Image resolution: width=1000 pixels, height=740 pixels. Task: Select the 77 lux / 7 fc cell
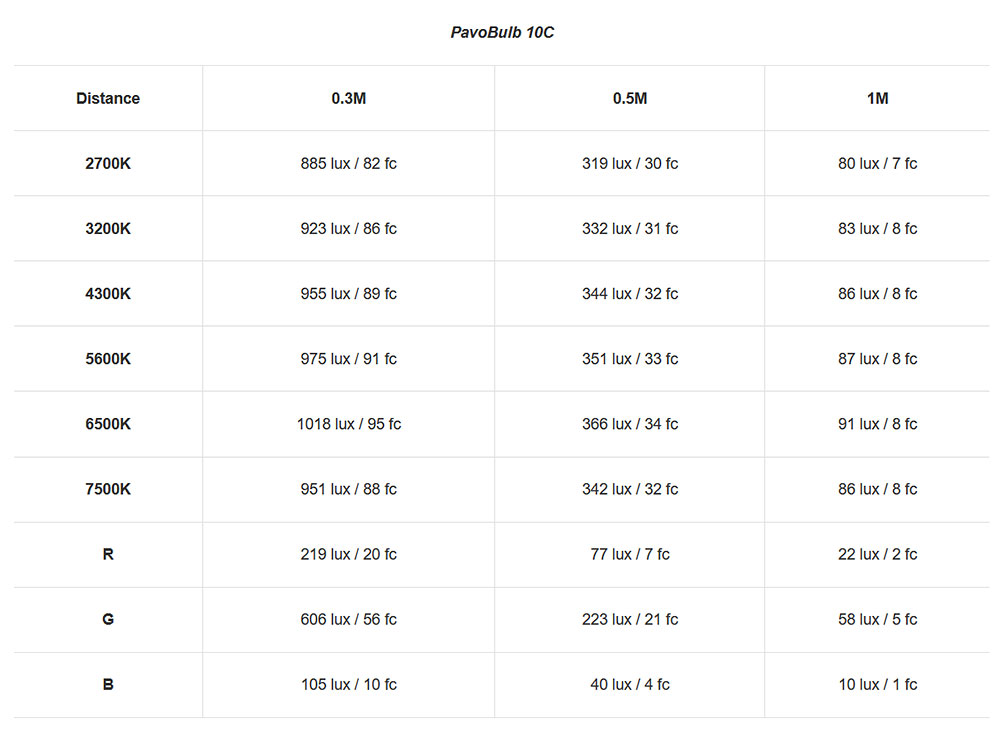coord(629,554)
